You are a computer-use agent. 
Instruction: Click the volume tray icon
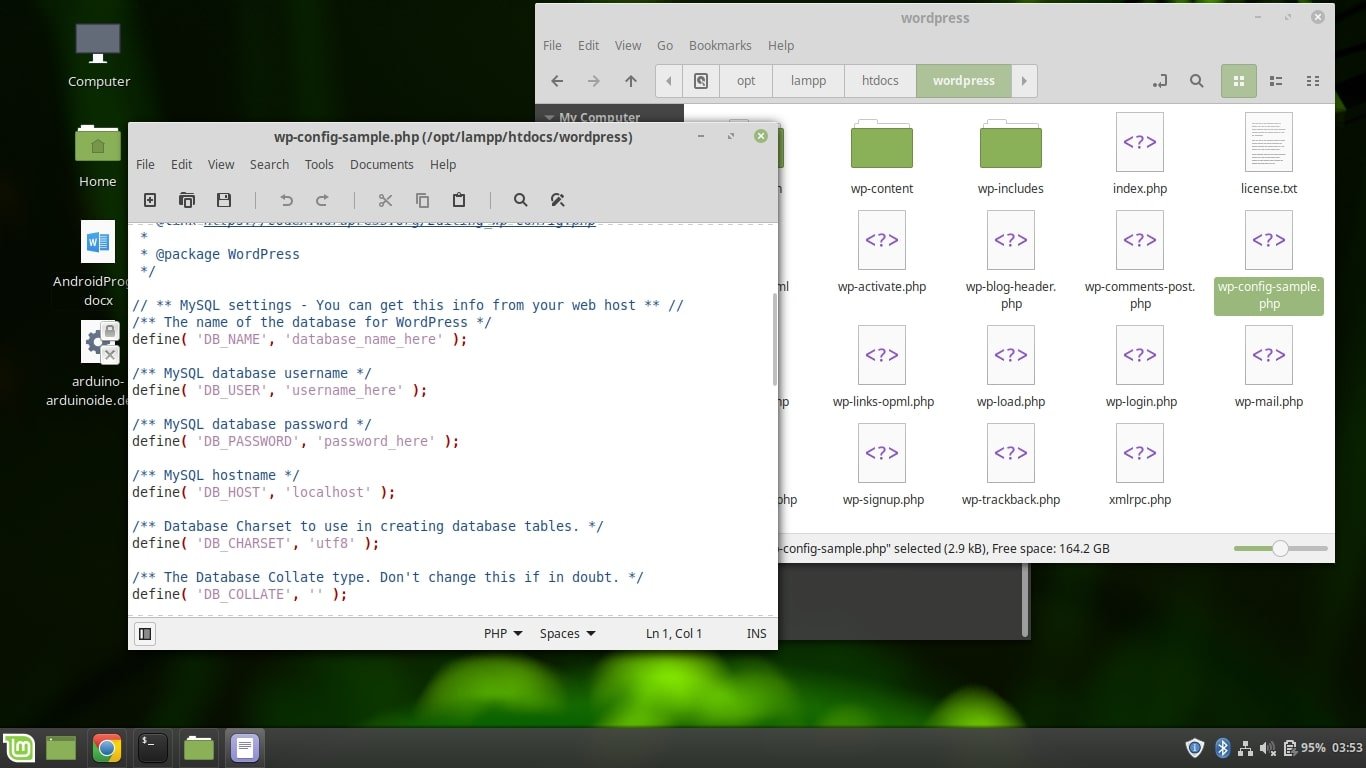point(1268,747)
